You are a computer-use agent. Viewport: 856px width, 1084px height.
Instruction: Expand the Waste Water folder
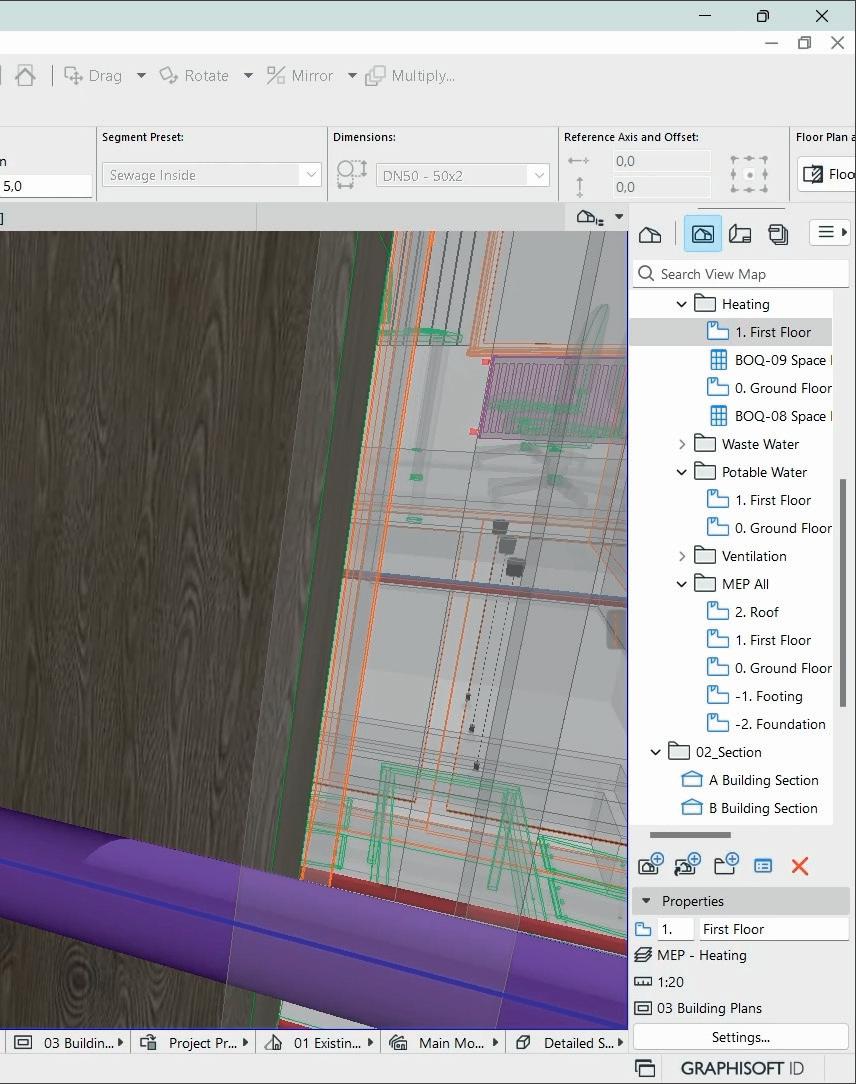click(x=682, y=444)
